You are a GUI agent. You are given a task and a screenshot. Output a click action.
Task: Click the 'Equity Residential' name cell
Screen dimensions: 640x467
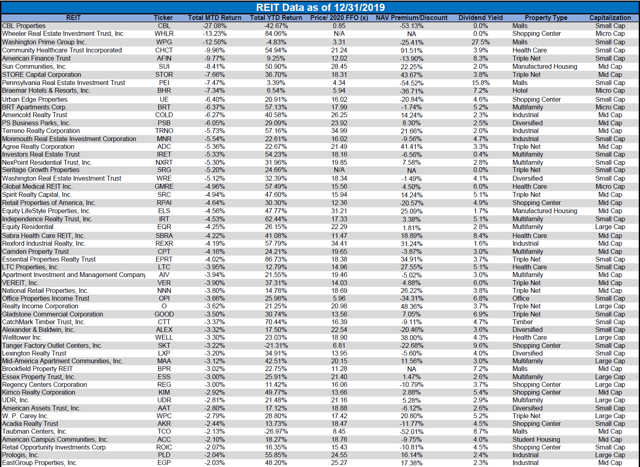27,227
